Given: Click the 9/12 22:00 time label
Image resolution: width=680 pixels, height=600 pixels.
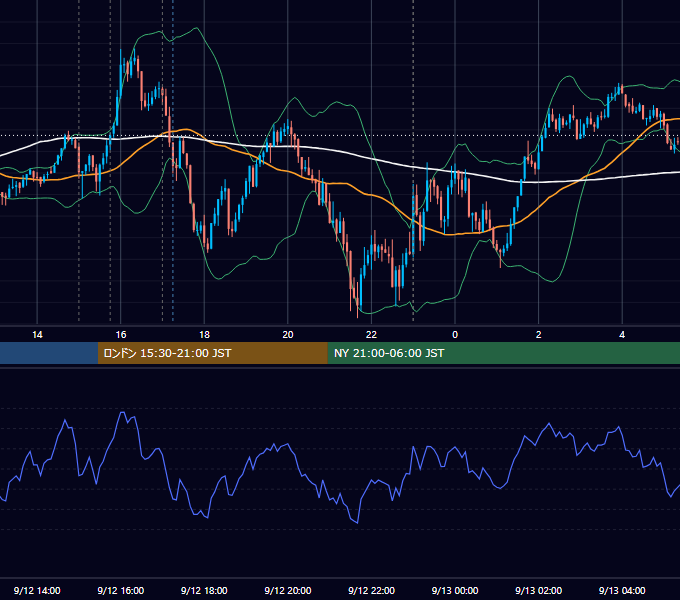Looking at the screenshot, I should (372, 590).
